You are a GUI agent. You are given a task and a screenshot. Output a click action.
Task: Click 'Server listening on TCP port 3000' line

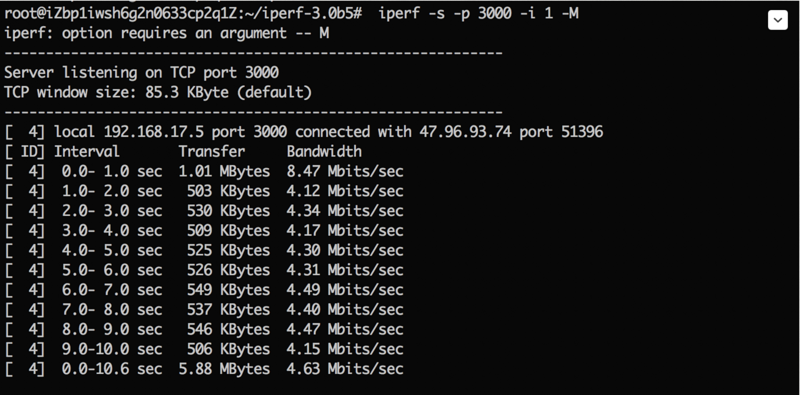tap(141, 72)
